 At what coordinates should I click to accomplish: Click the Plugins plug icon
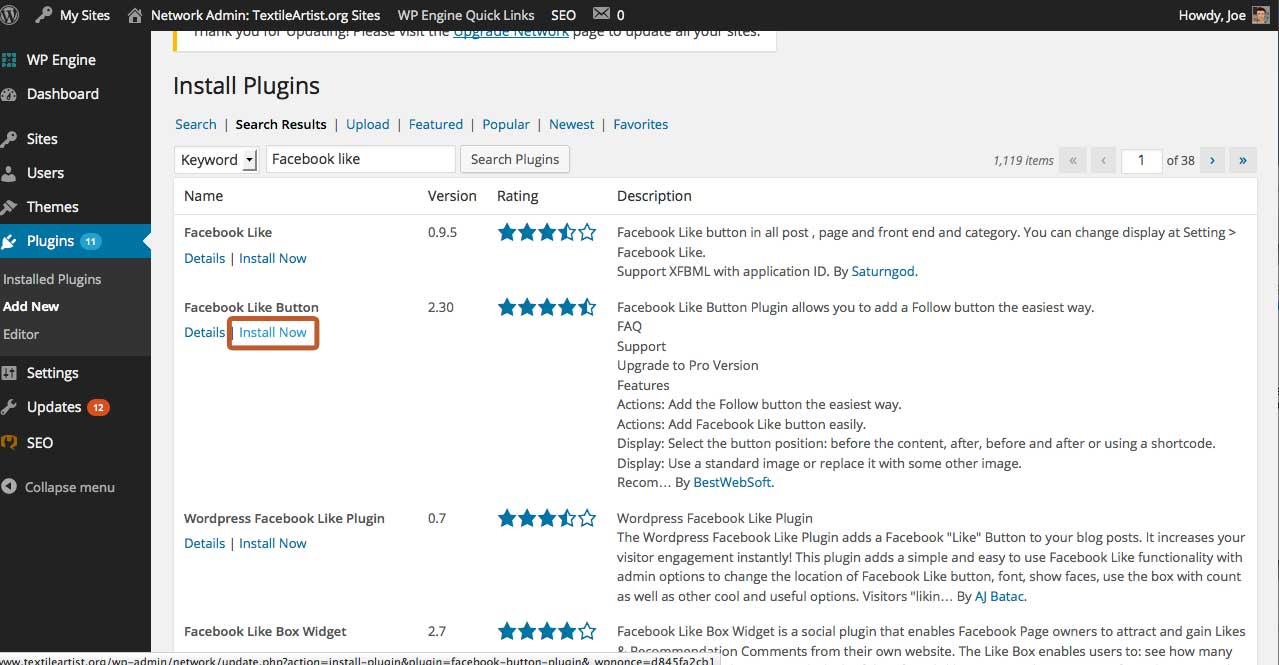point(9,241)
